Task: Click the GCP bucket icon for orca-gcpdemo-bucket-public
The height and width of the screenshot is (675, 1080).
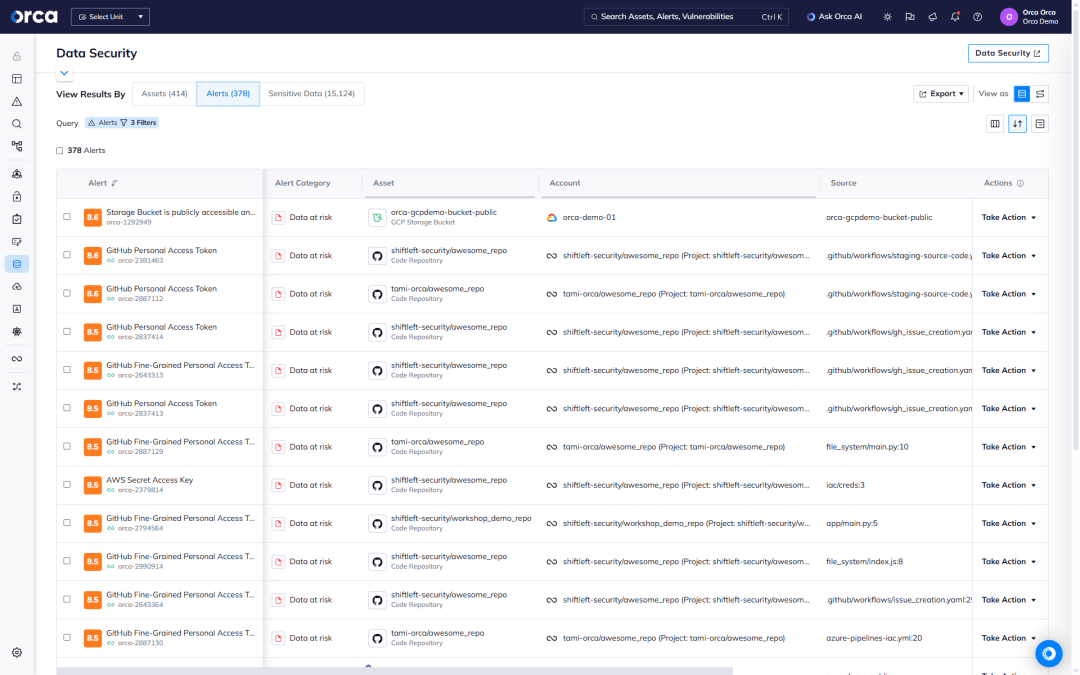Action: coord(377,218)
